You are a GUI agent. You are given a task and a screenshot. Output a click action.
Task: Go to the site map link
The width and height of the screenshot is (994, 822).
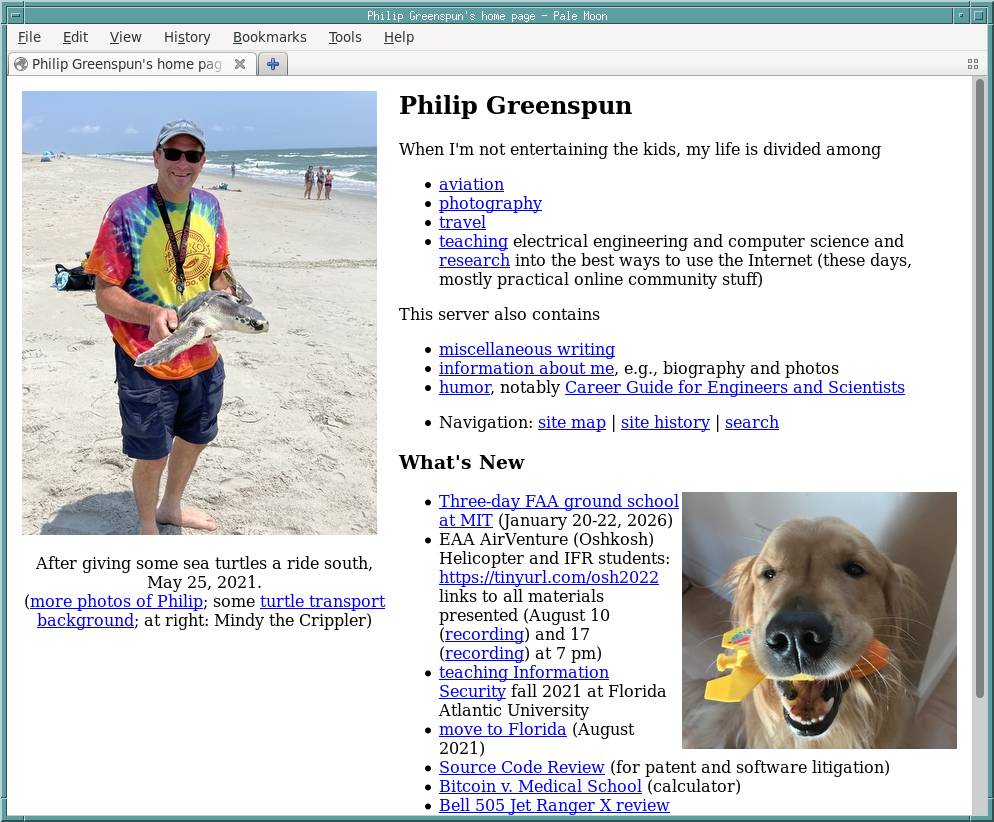pyautogui.click(x=571, y=422)
